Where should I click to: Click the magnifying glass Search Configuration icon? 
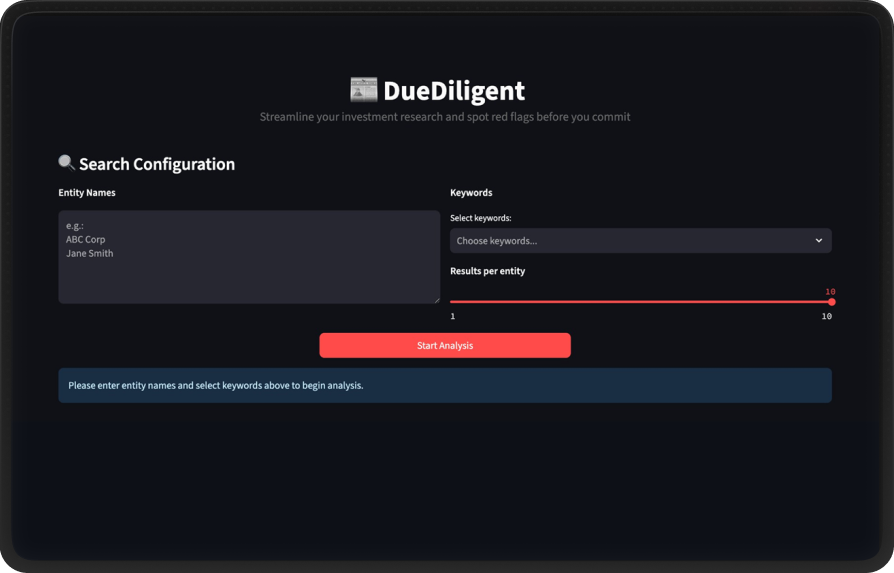66,162
